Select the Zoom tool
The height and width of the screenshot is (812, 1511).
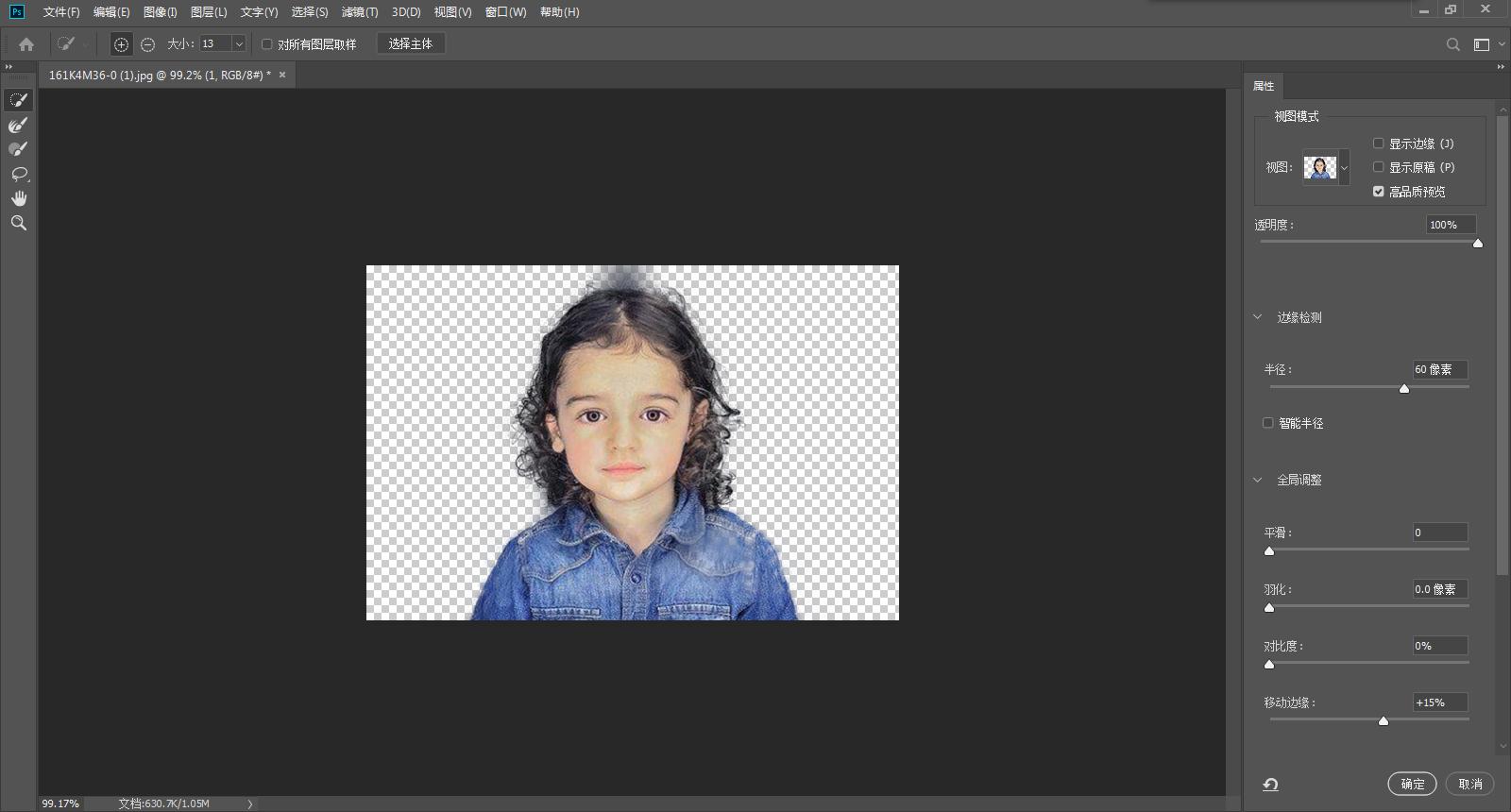[x=18, y=223]
